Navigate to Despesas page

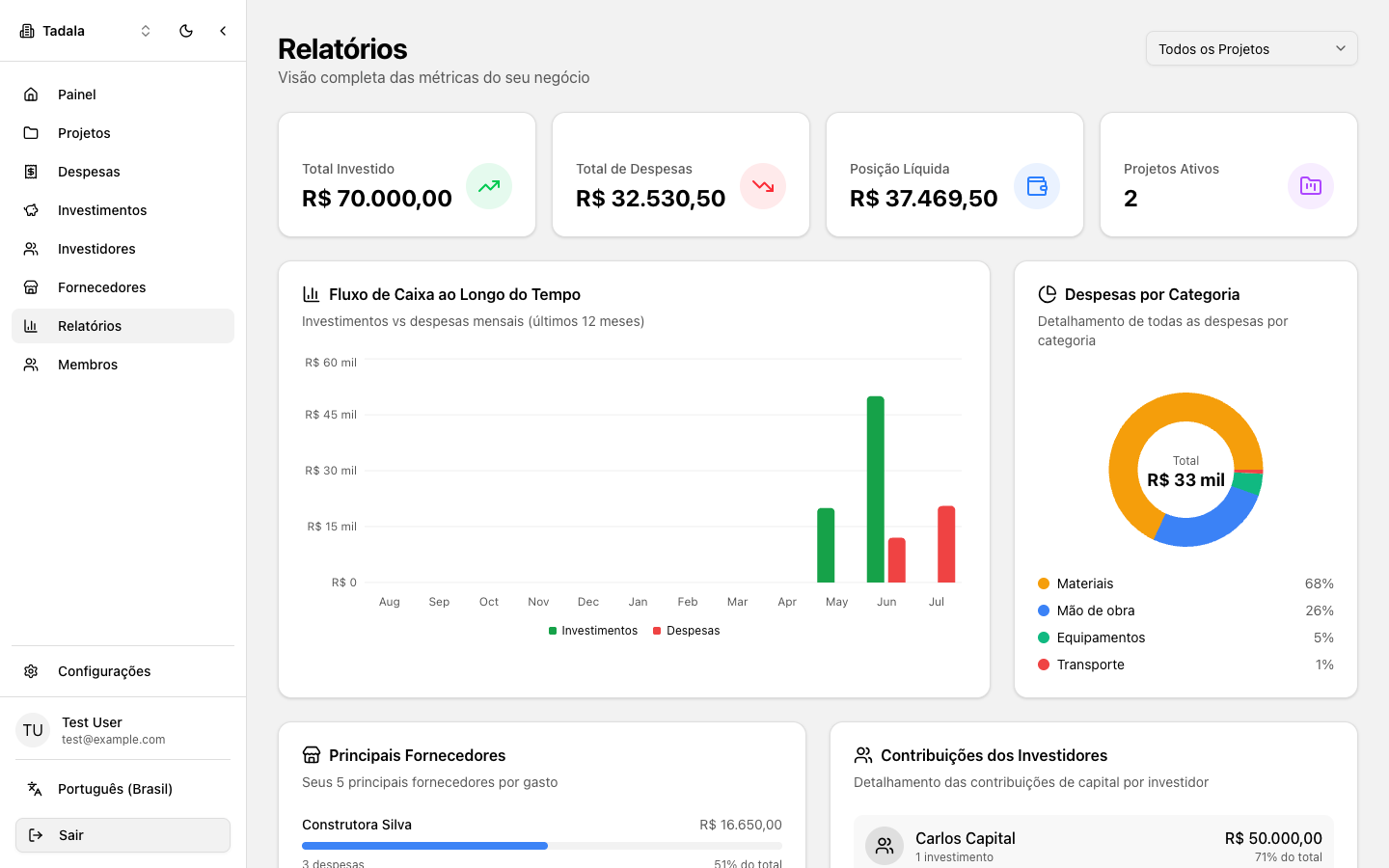coord(123,172)
